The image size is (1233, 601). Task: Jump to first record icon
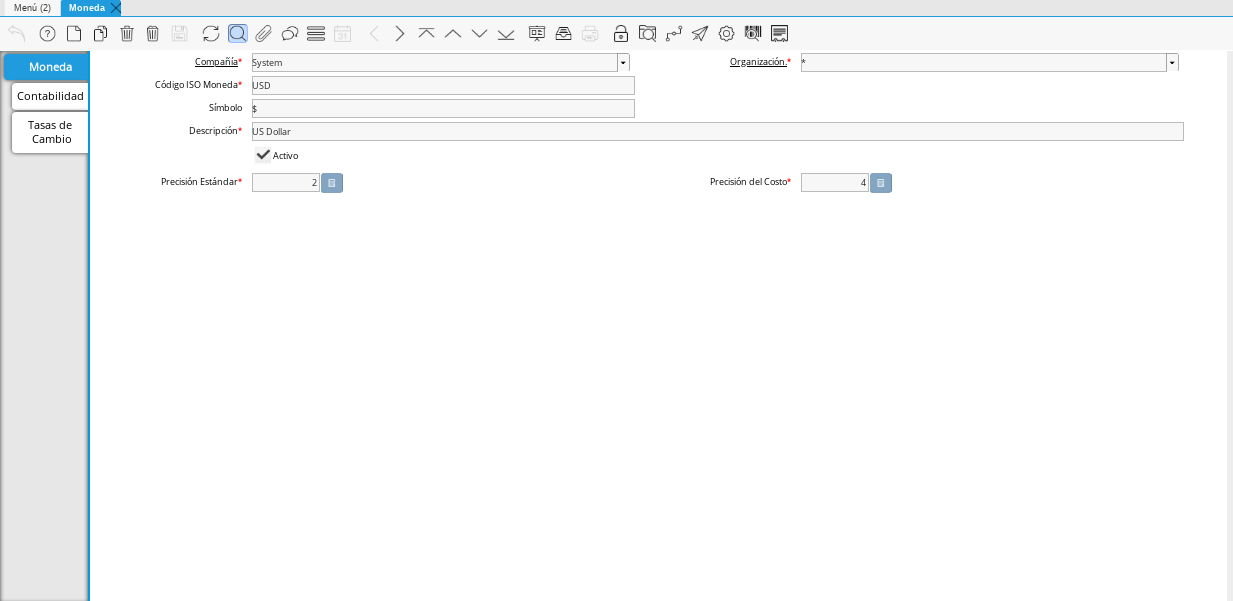click(x=427, y=33)
